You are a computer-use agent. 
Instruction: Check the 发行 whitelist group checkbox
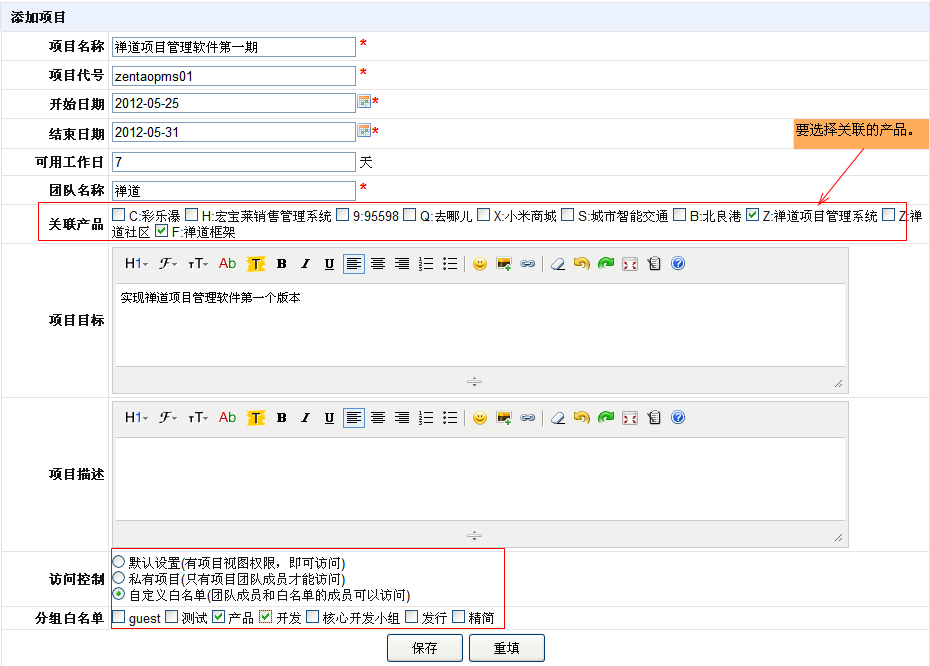(412, 617)
